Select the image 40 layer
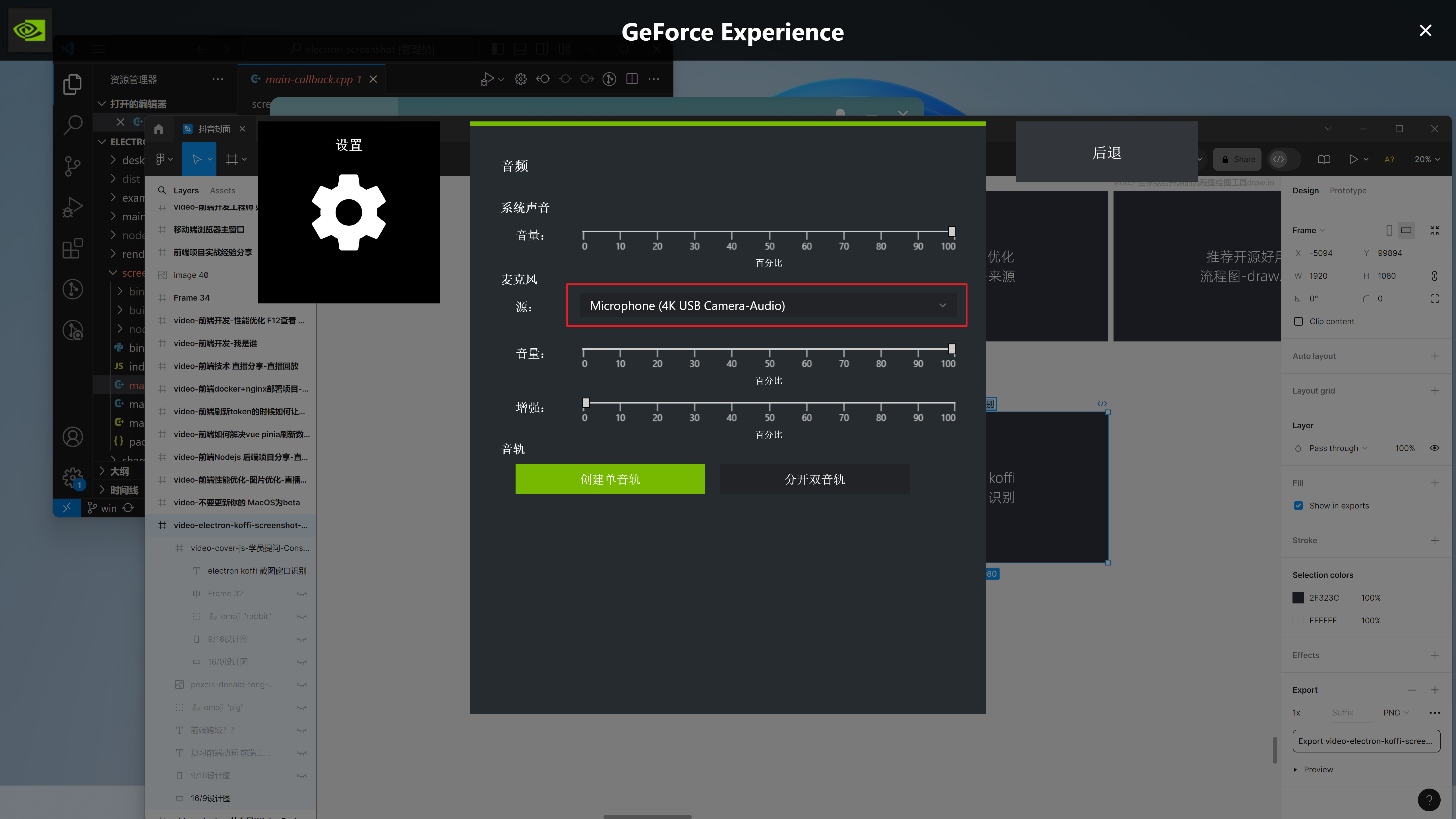Screen dimensions: 1456x819 pos(191,275)
